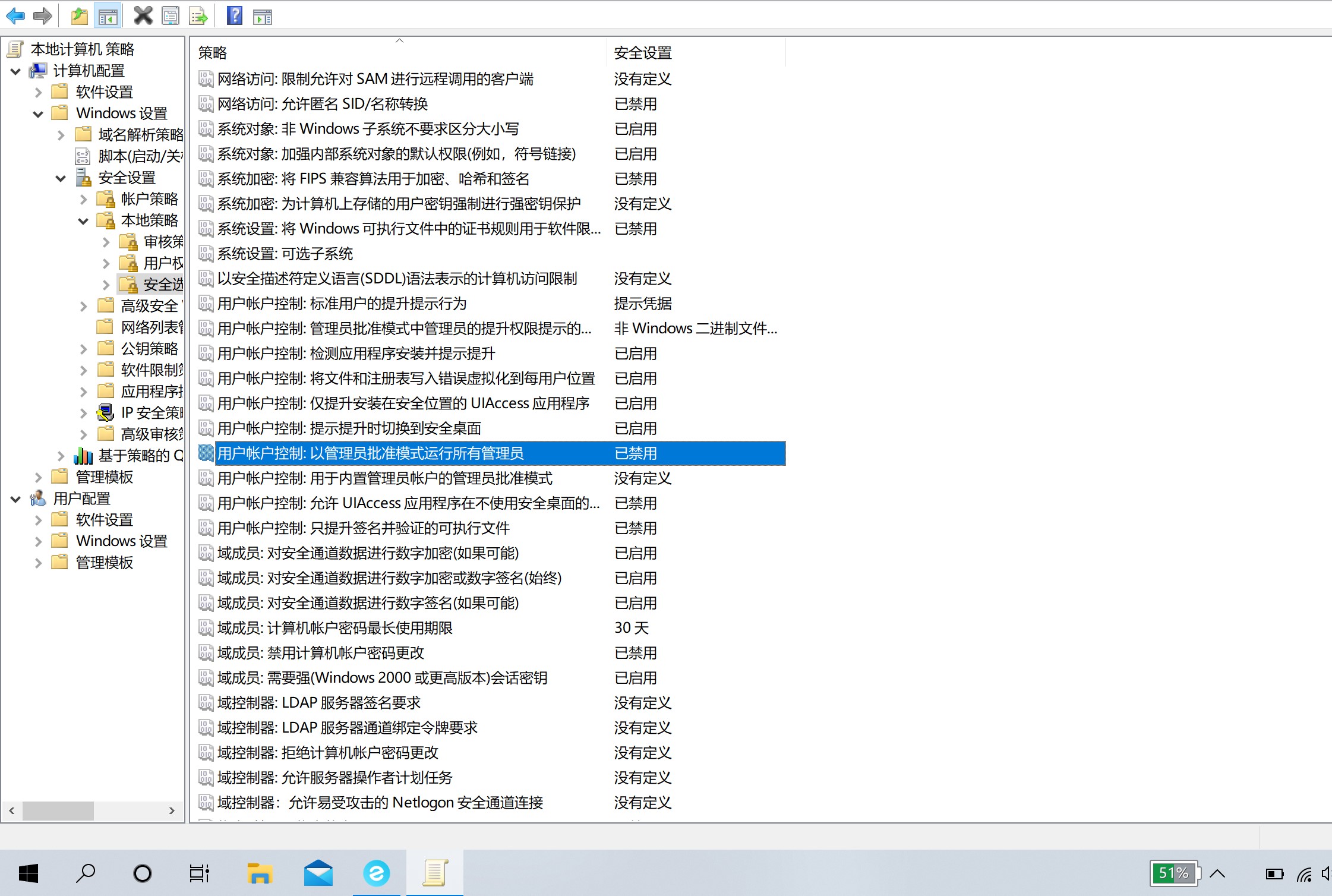Collapse the 本地策略 tree node
The image size is (1332, 896).
coord(83,221)
